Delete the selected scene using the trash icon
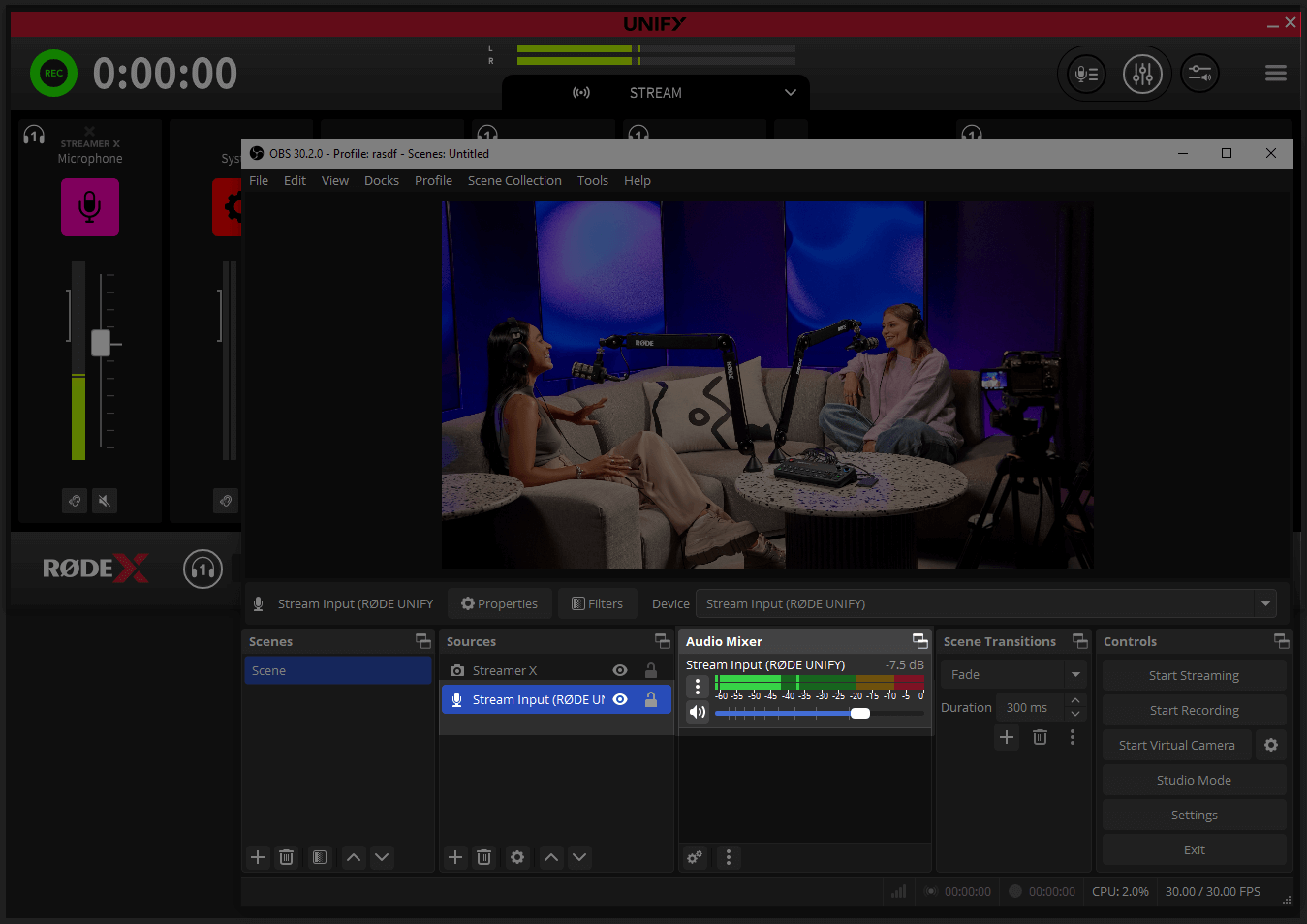 (x=286, y=857)
